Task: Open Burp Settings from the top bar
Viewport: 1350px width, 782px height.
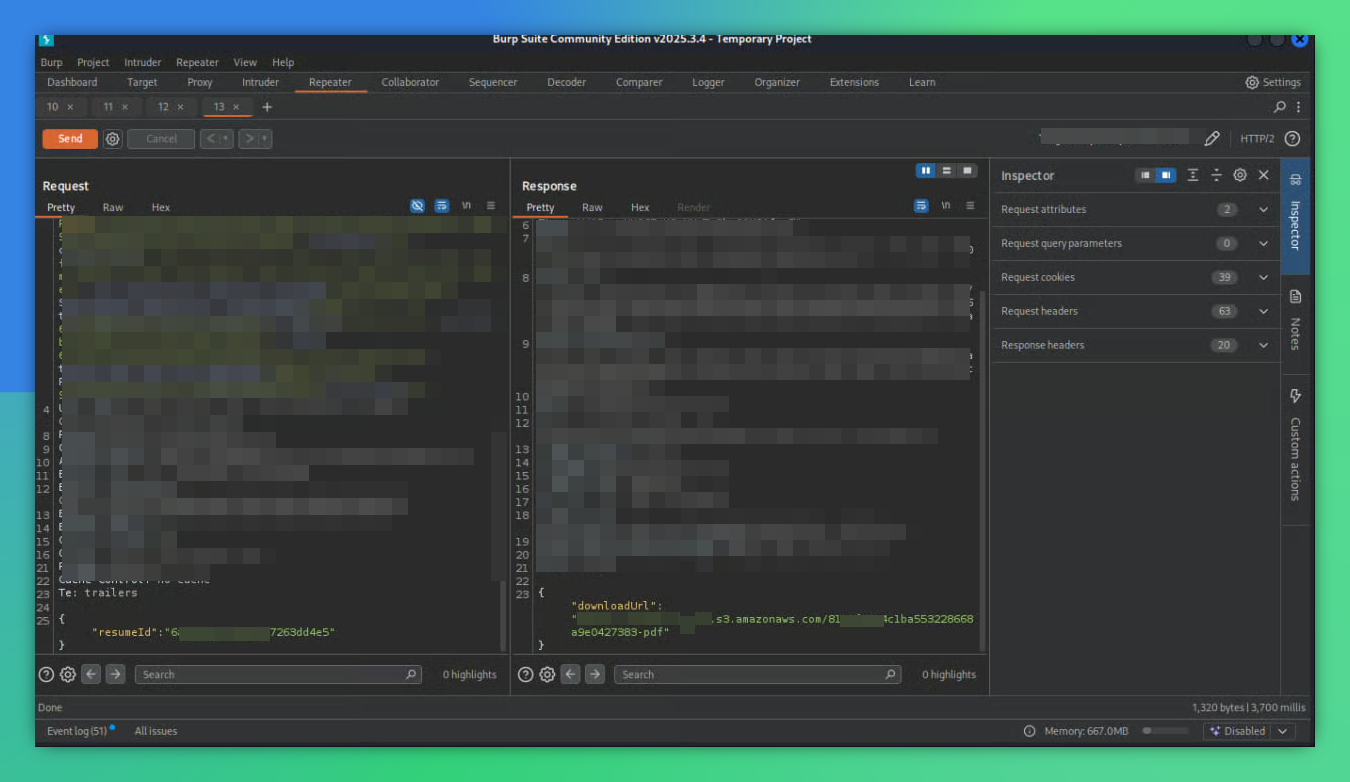Action: click(x=1273, y=82)
